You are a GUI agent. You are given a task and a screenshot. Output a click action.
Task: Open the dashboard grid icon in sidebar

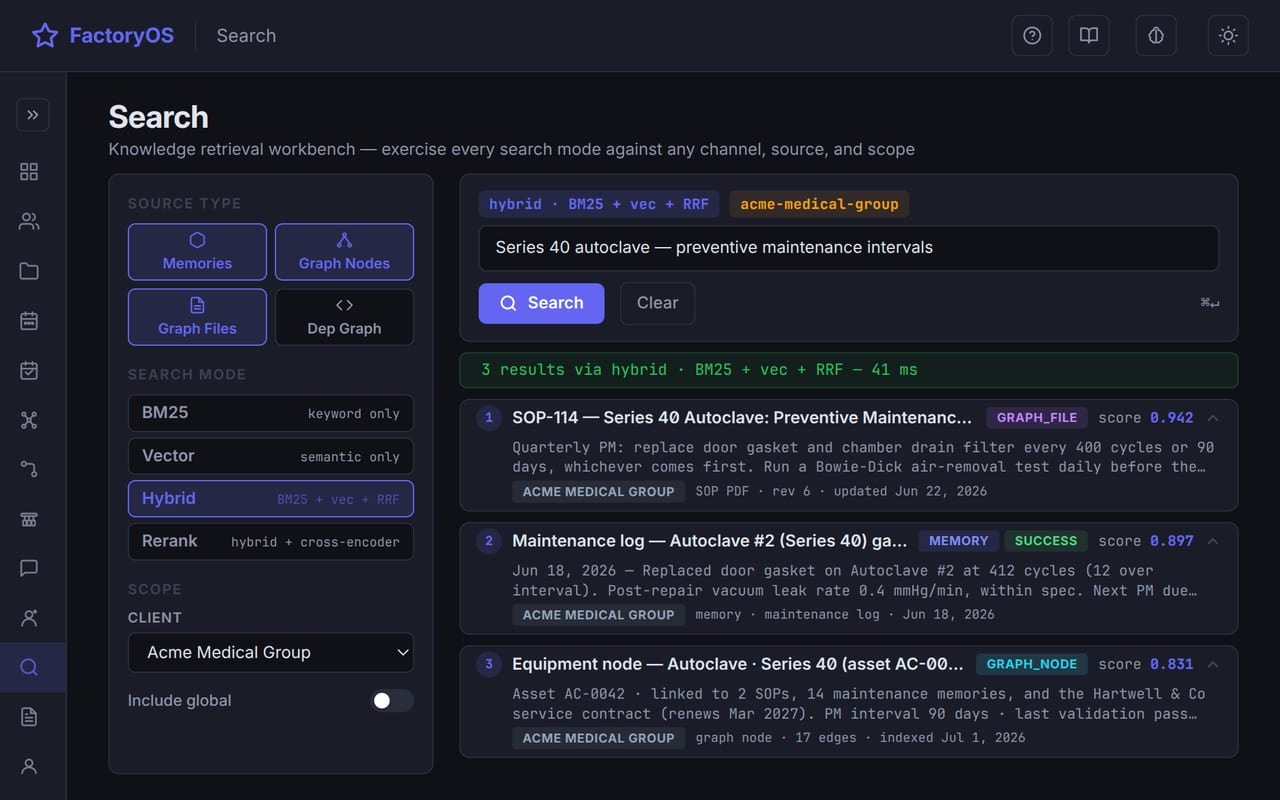click(x=29, y=172)
